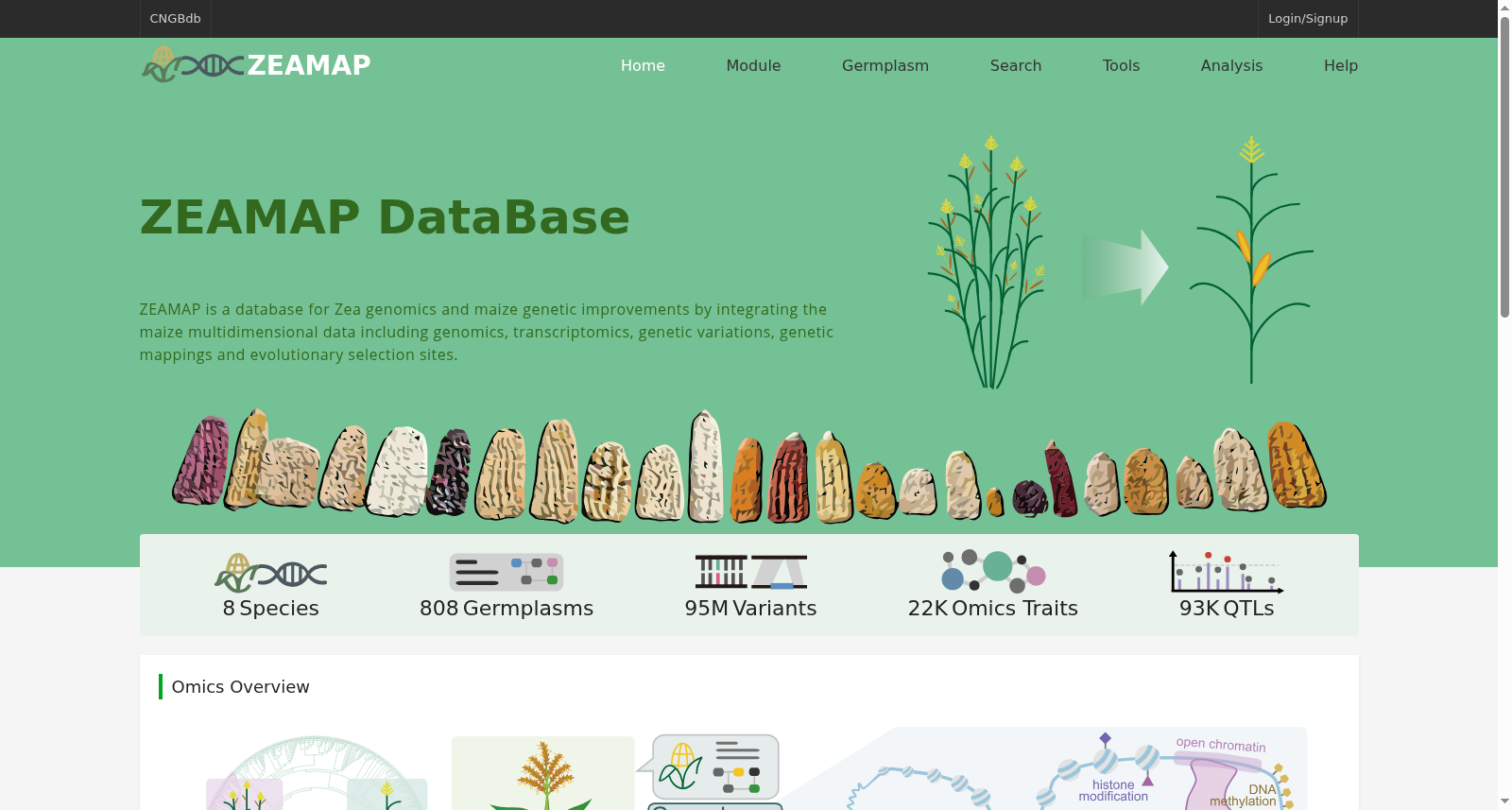Click the scrollbar down arrow

[1504, 801]
